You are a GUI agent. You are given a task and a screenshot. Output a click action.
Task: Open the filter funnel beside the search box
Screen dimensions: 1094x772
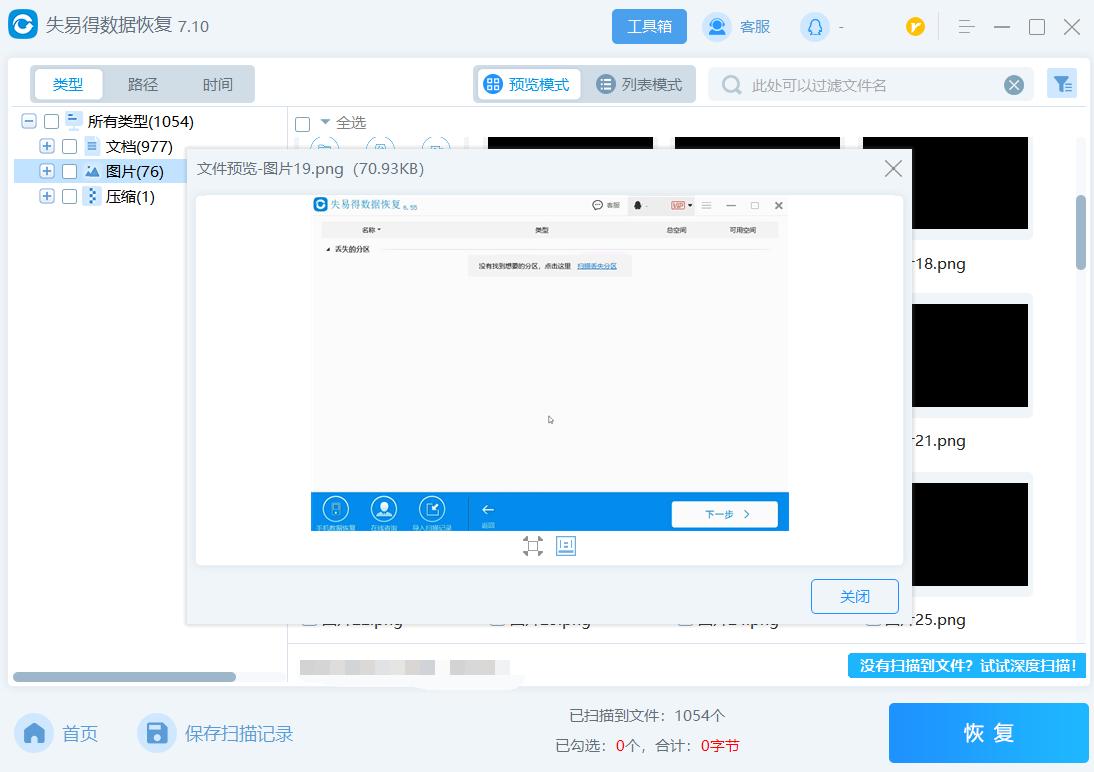coord(1062,84)
